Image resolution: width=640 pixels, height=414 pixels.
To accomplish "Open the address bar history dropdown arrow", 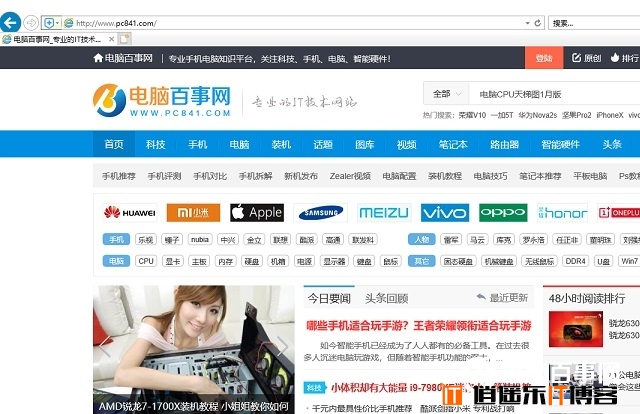I will point(527,23).
